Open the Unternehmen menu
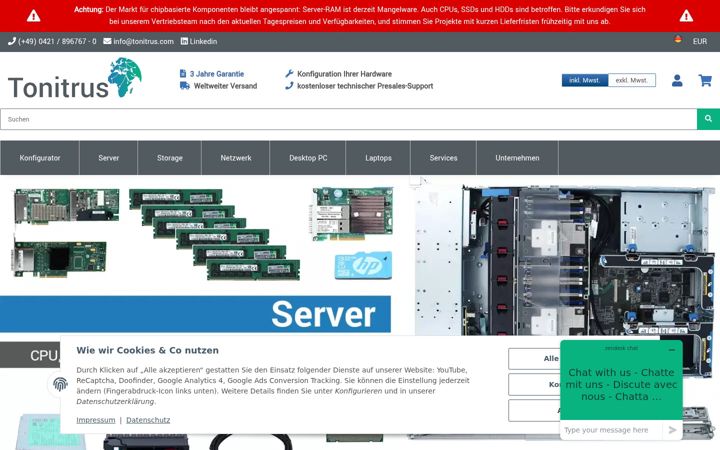 (518, 158)
